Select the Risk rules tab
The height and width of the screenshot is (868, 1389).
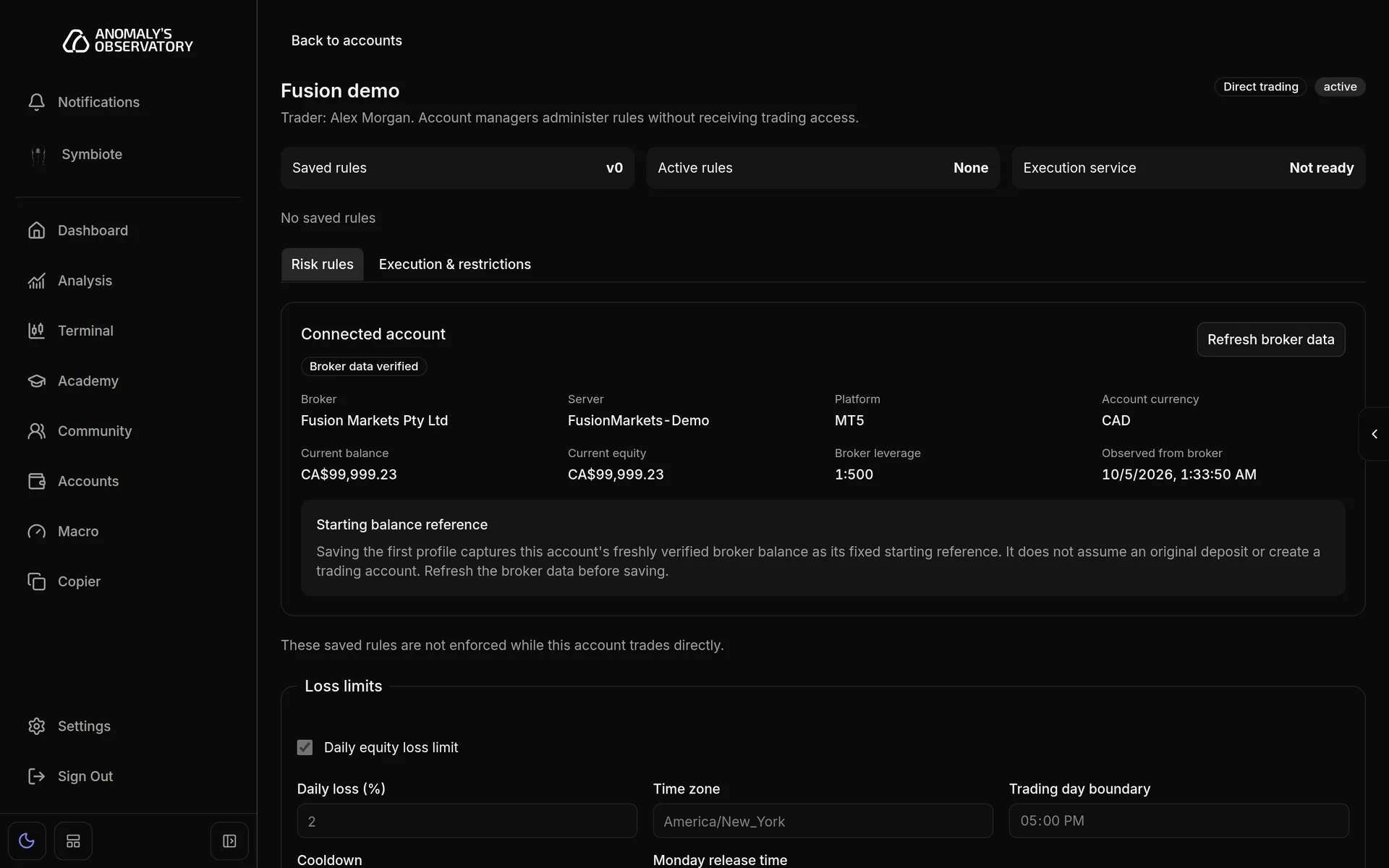point(322,264)
